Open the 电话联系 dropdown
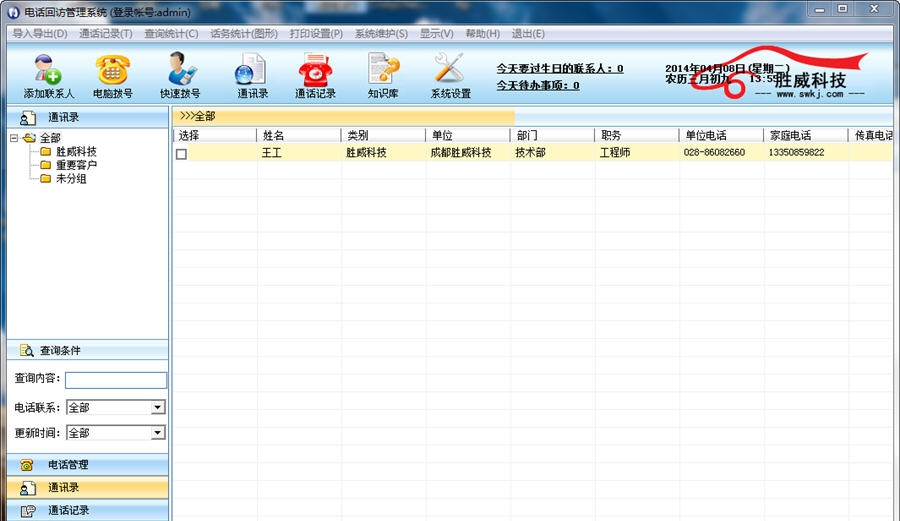The image size is (900, 521). pyautogui.click(x=158, y=407)
